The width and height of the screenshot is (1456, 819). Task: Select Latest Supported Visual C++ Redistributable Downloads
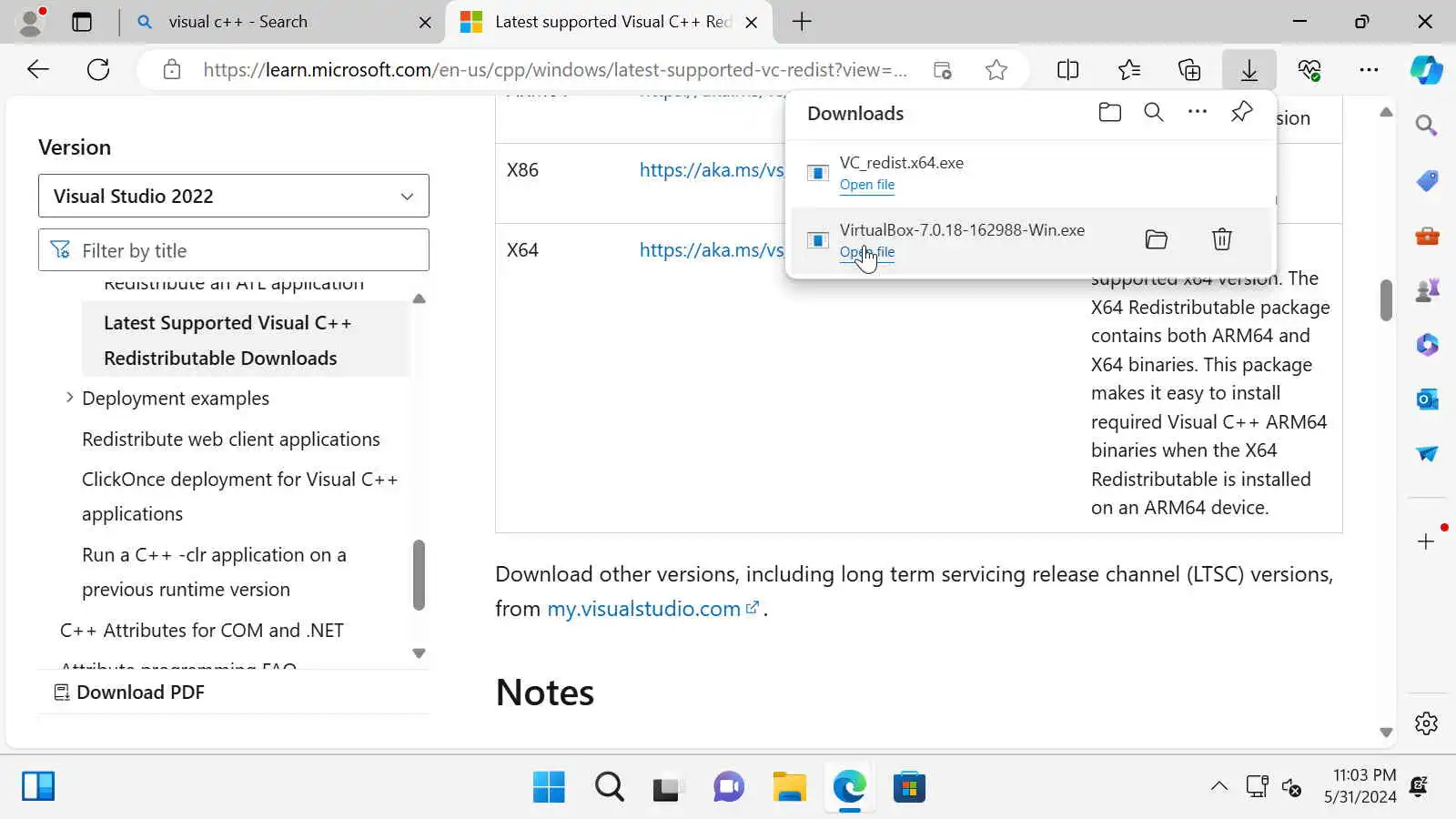pos(246,340)
